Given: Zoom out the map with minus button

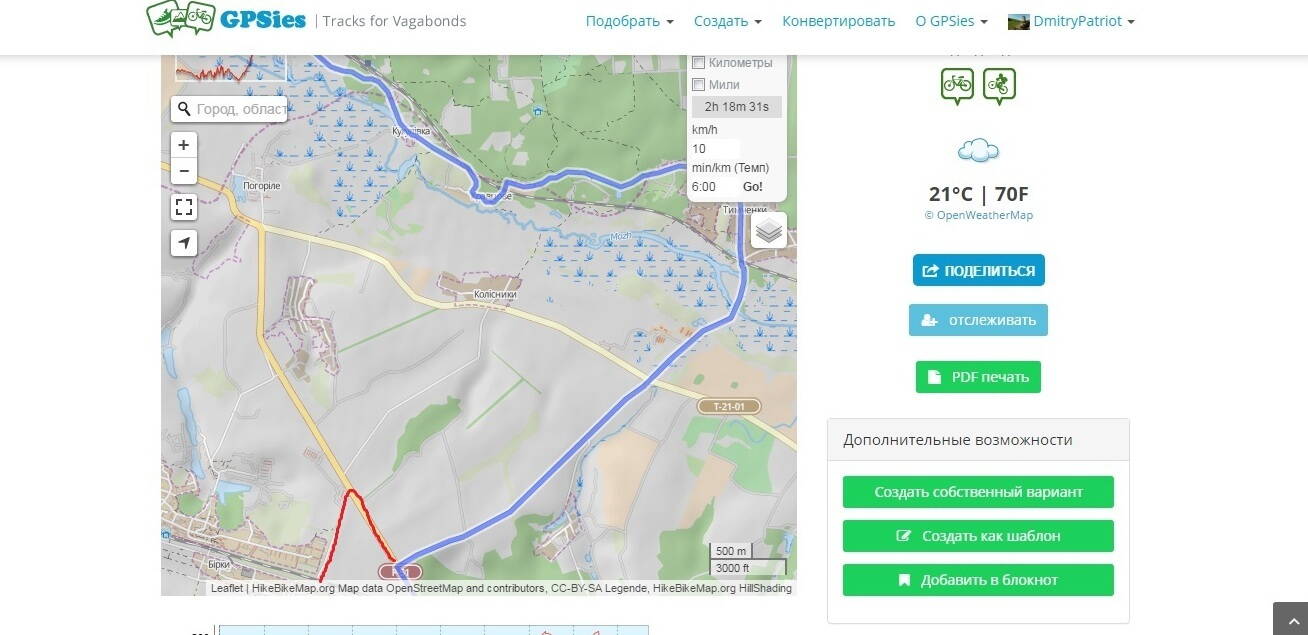Looking at the screenshot, I should click(184, 171).
